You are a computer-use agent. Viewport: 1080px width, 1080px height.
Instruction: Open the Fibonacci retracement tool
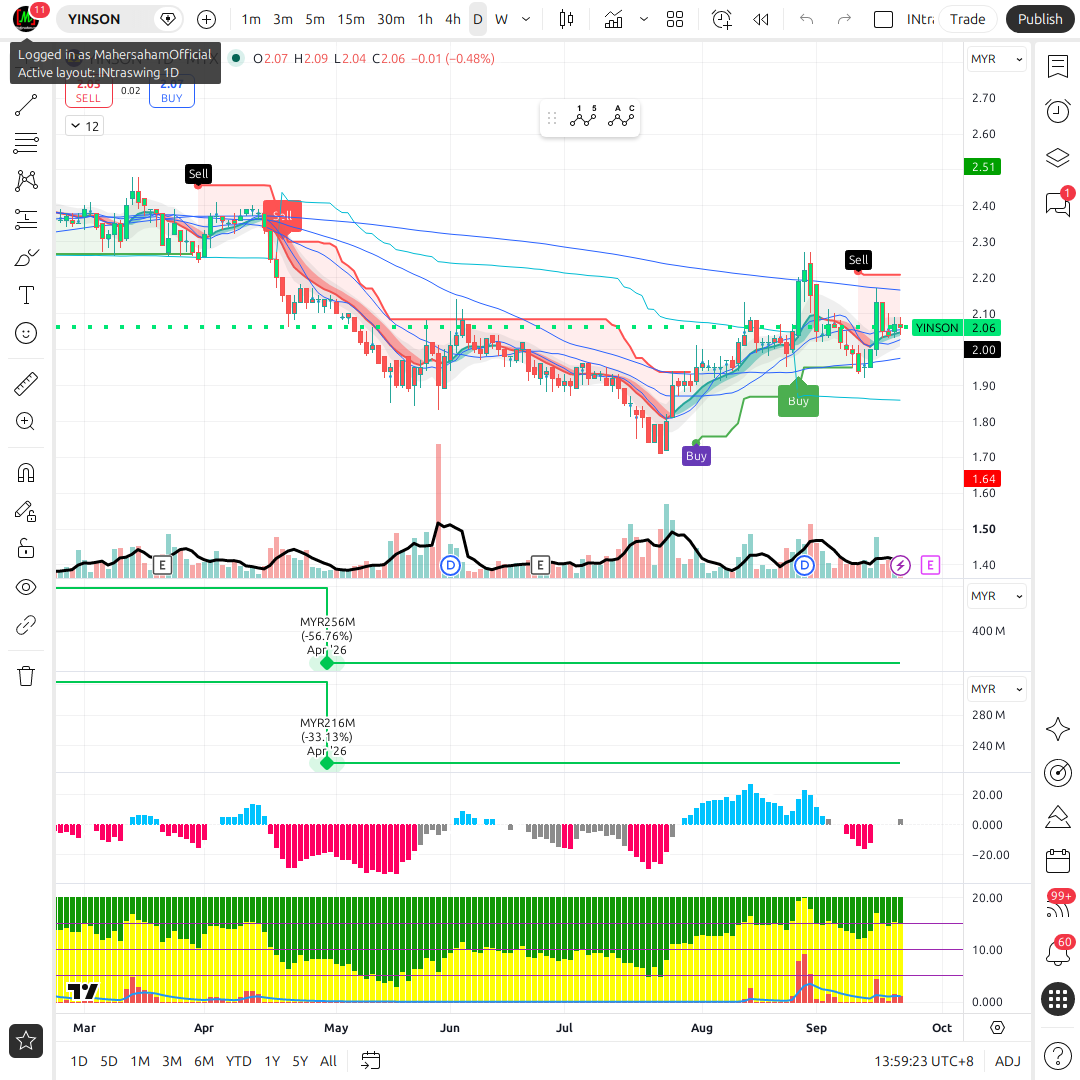26,143
